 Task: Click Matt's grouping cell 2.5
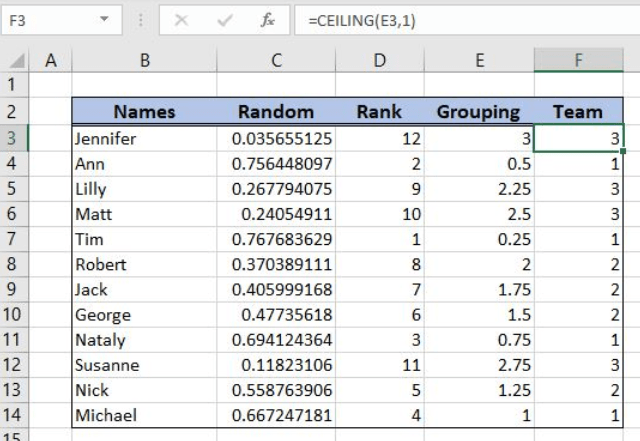point(480,214)
